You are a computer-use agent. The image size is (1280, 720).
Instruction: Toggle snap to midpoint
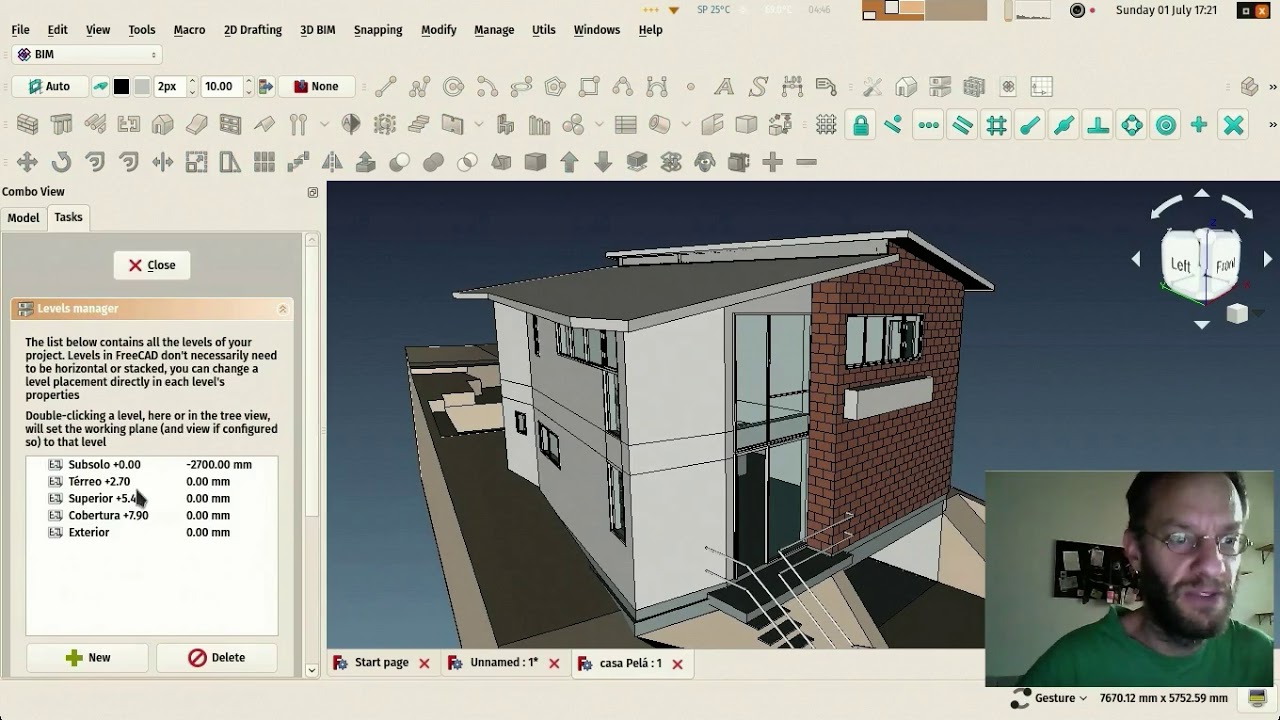(x=1064, y=125)
